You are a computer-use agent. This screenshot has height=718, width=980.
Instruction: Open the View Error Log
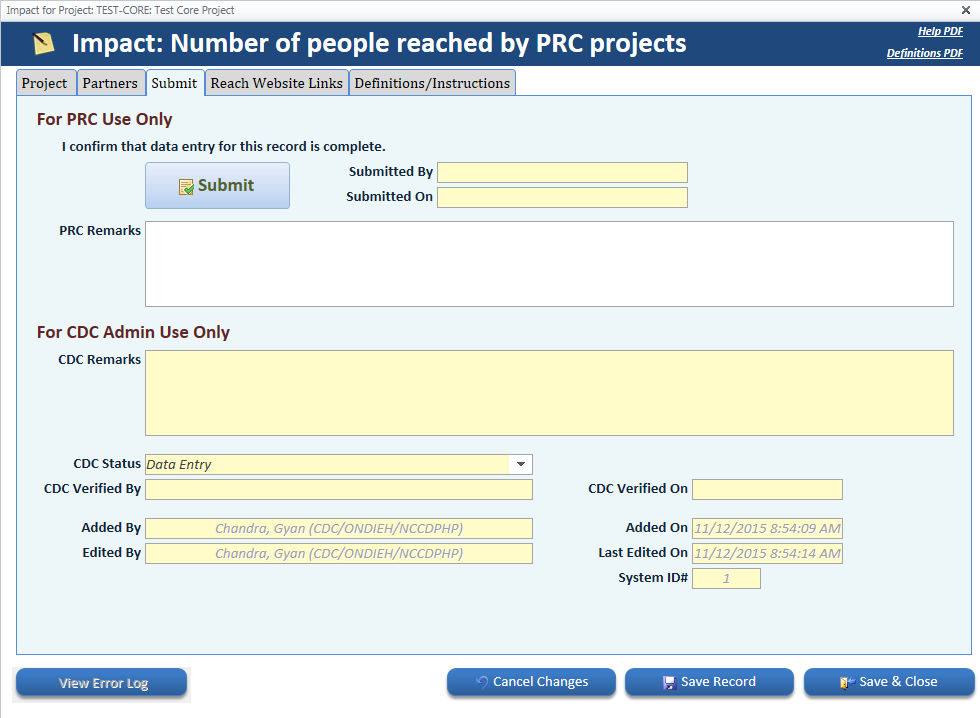pos(102,683)
